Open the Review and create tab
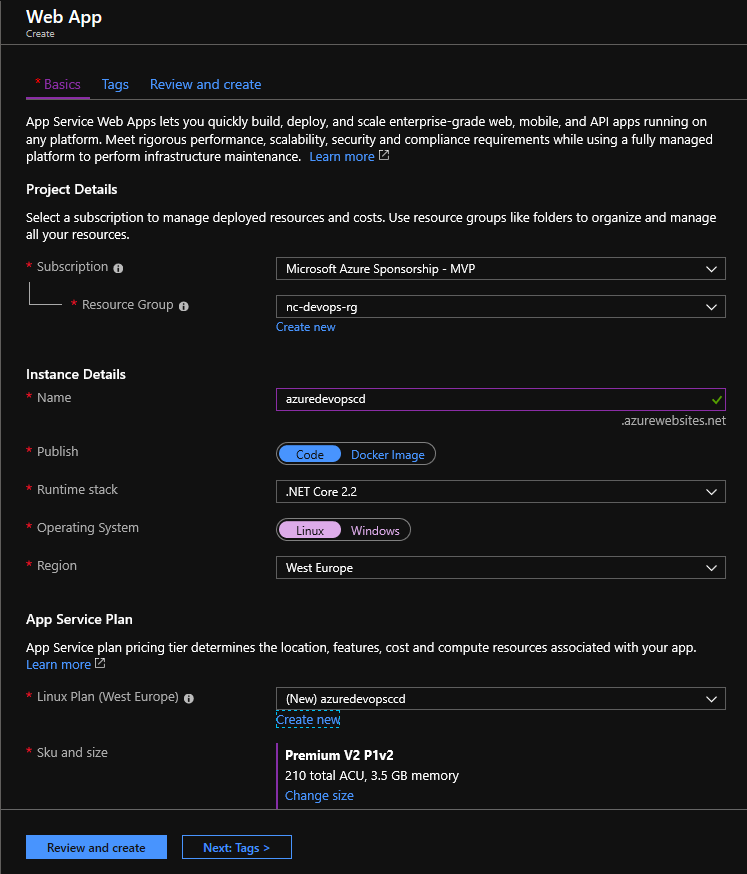The image size is (747, 874). (x=205, y=85)
